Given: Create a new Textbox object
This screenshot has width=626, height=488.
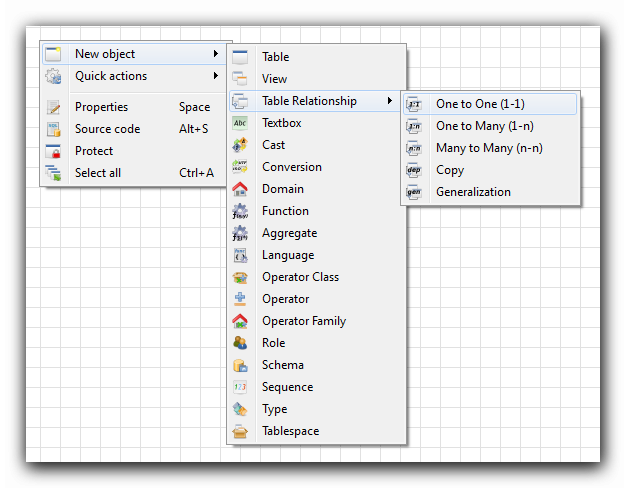Looking at the screenshot, I should [316, 123].
